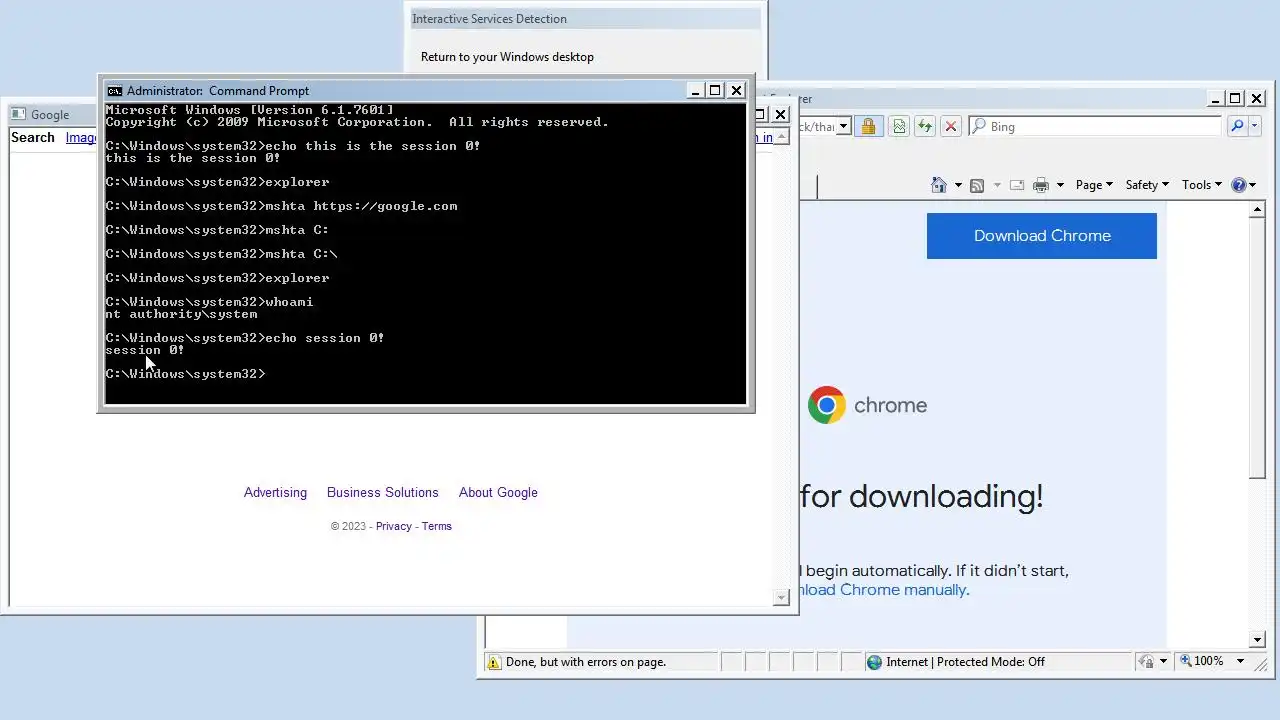This screenshot has height=720, width=1280.
Task: Open search provider dropdown next to magnifier
Action: 1254,126
